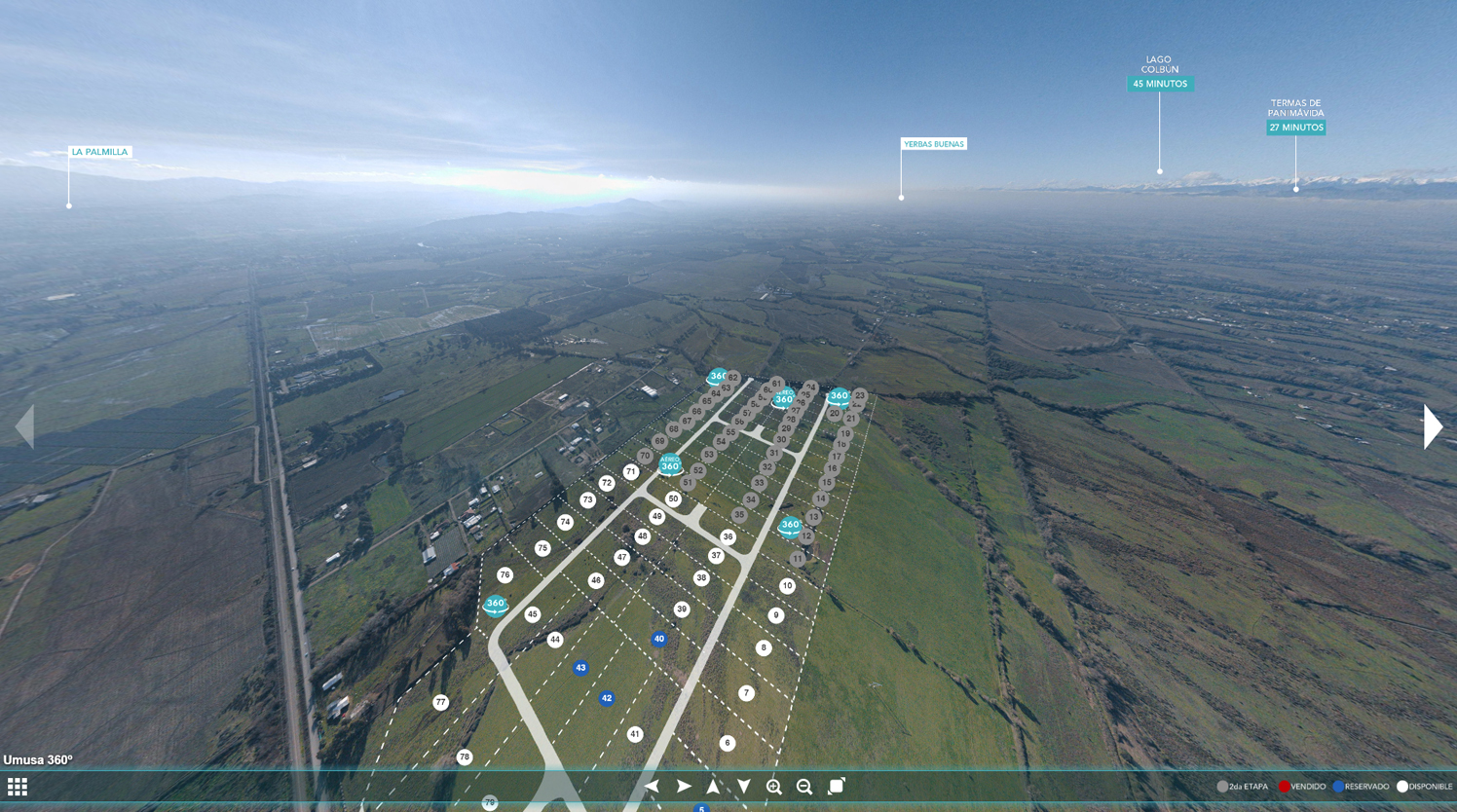
Task: Tilt the view down with toolbar arrow
Action: tap(743, 787)
